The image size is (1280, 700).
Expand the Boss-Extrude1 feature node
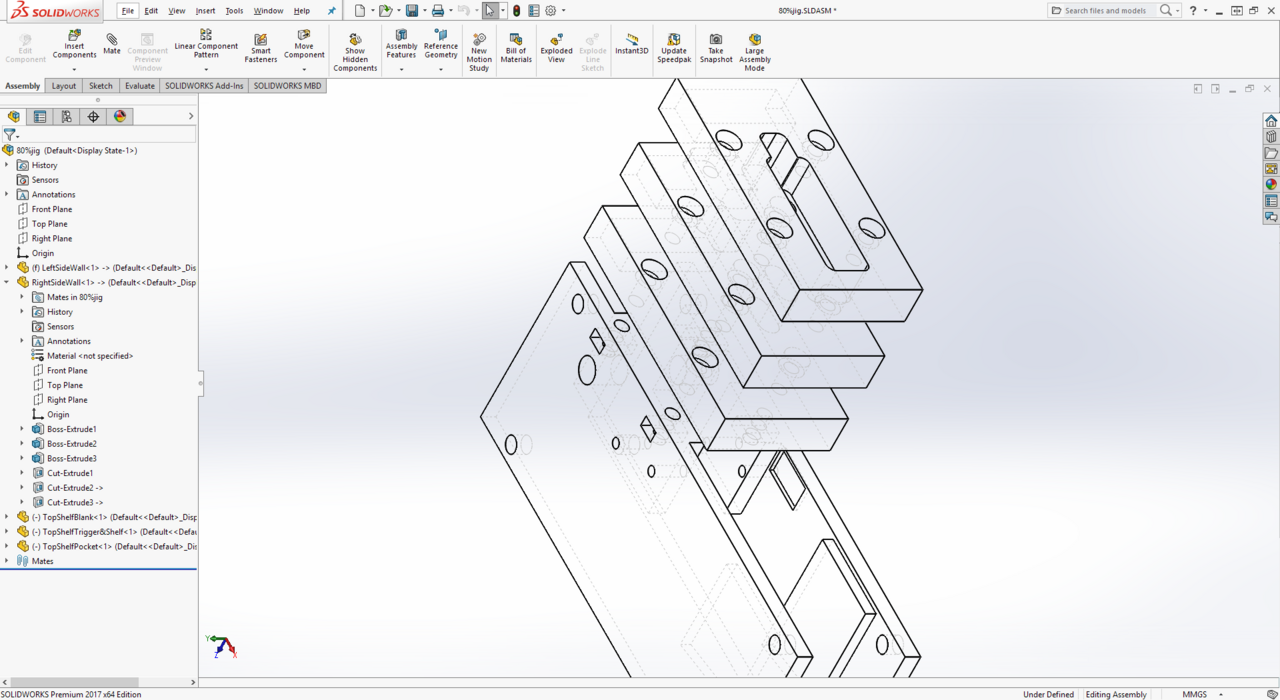click(x=22, y=429)
